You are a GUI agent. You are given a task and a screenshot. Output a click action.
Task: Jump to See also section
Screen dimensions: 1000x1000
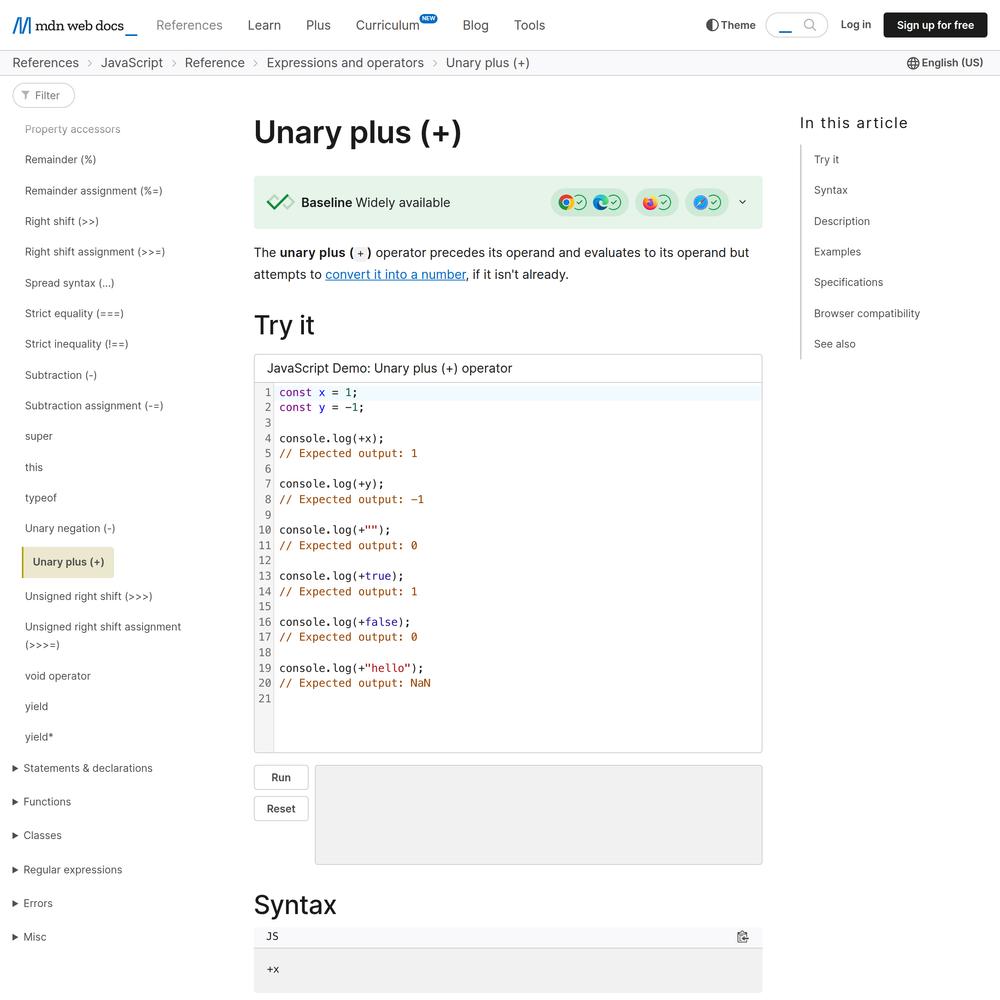834,344
